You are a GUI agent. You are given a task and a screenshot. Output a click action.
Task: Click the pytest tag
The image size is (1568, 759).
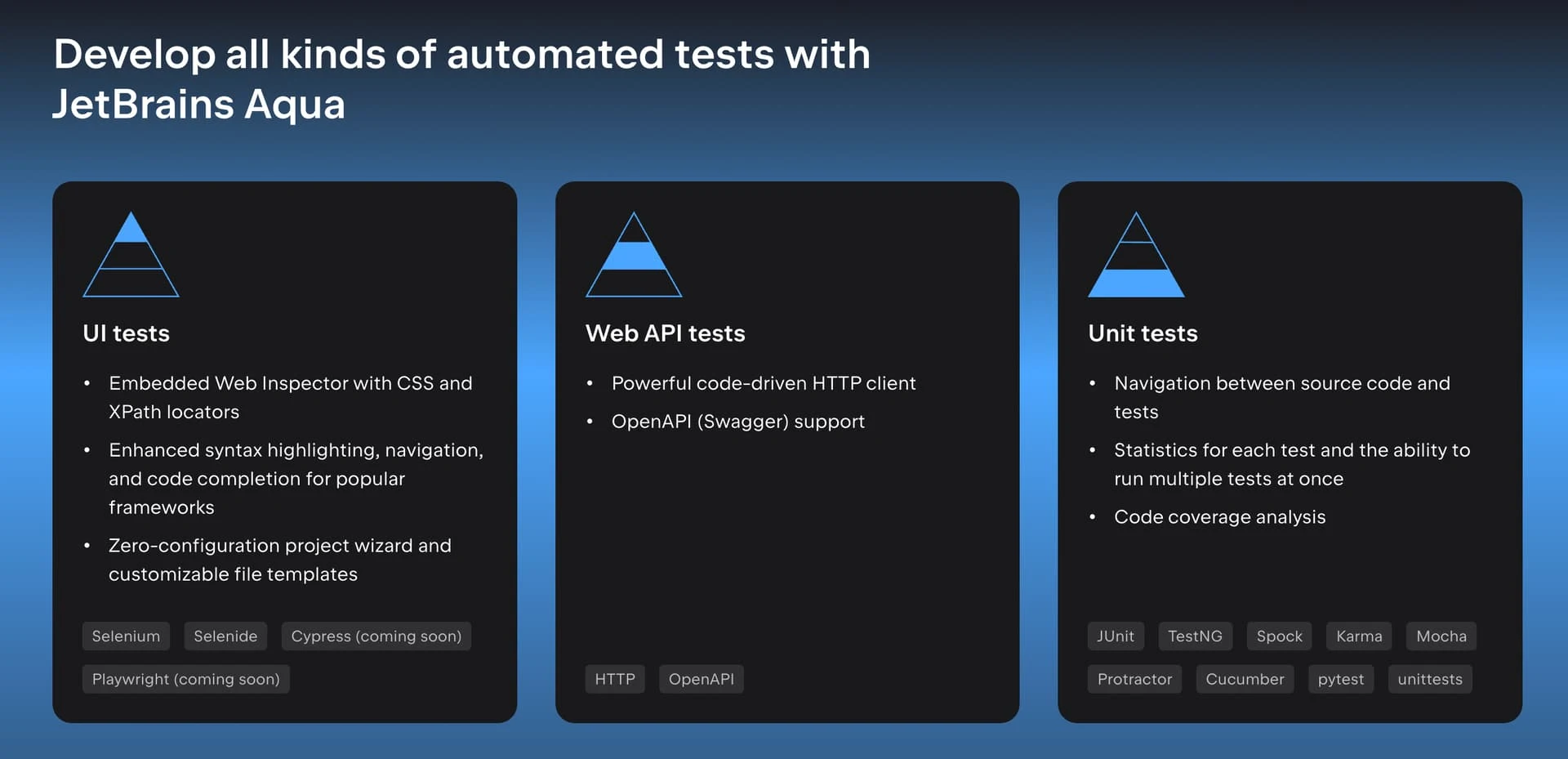pos(1341,679)
